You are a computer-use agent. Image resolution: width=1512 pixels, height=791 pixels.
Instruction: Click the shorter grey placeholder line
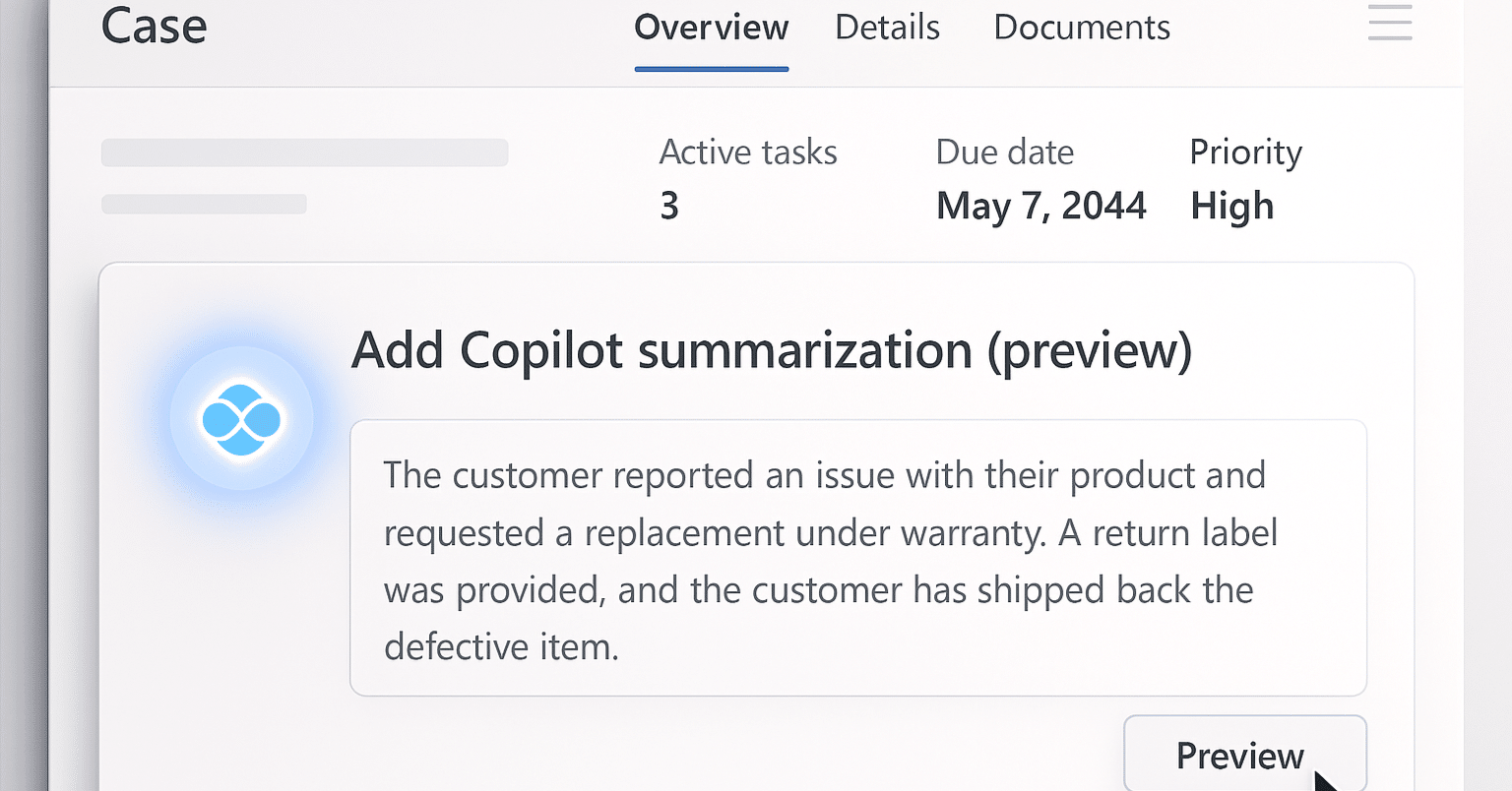click(203, 204)
